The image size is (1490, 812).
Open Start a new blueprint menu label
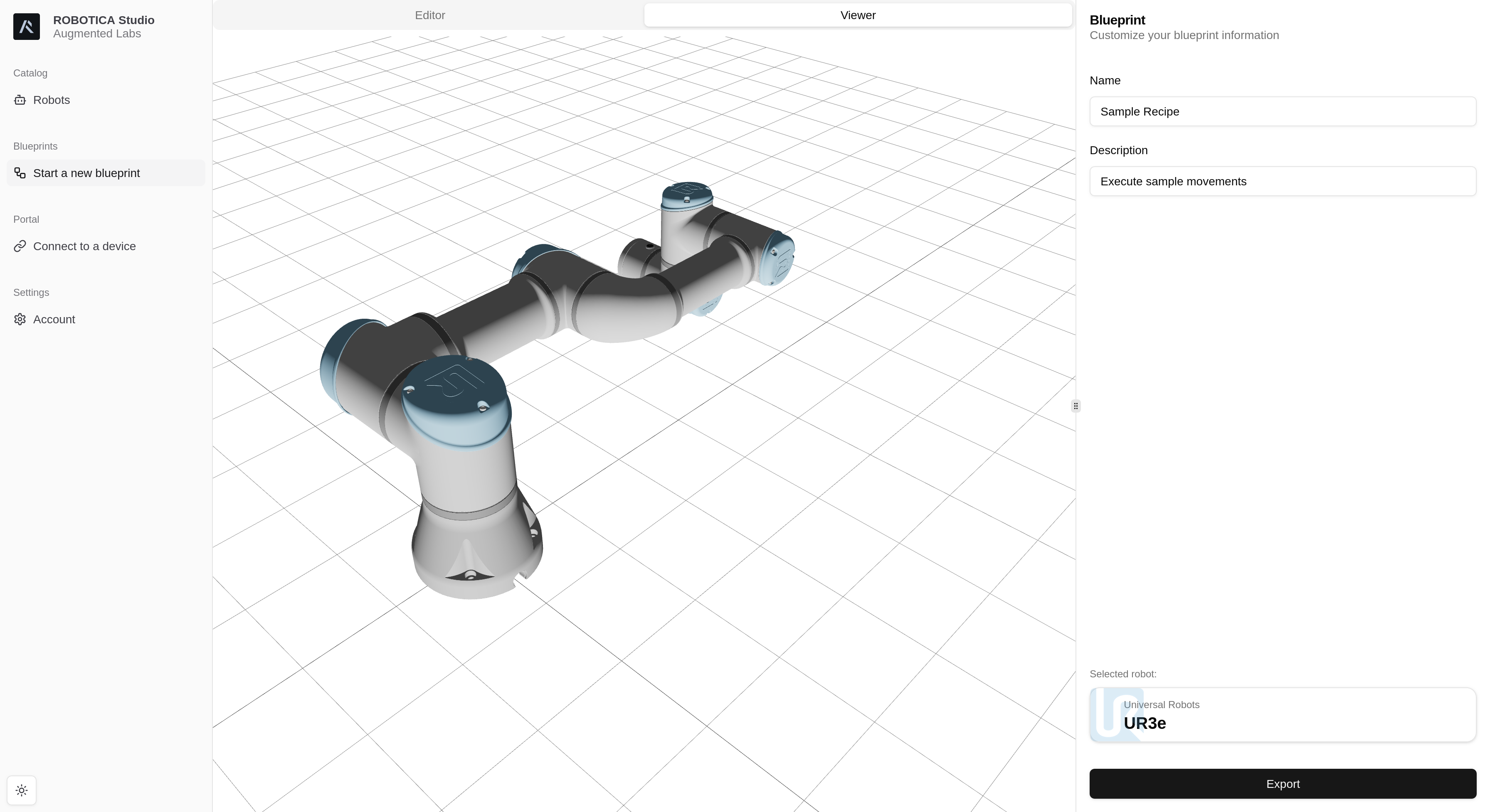[x=86, y=173]
